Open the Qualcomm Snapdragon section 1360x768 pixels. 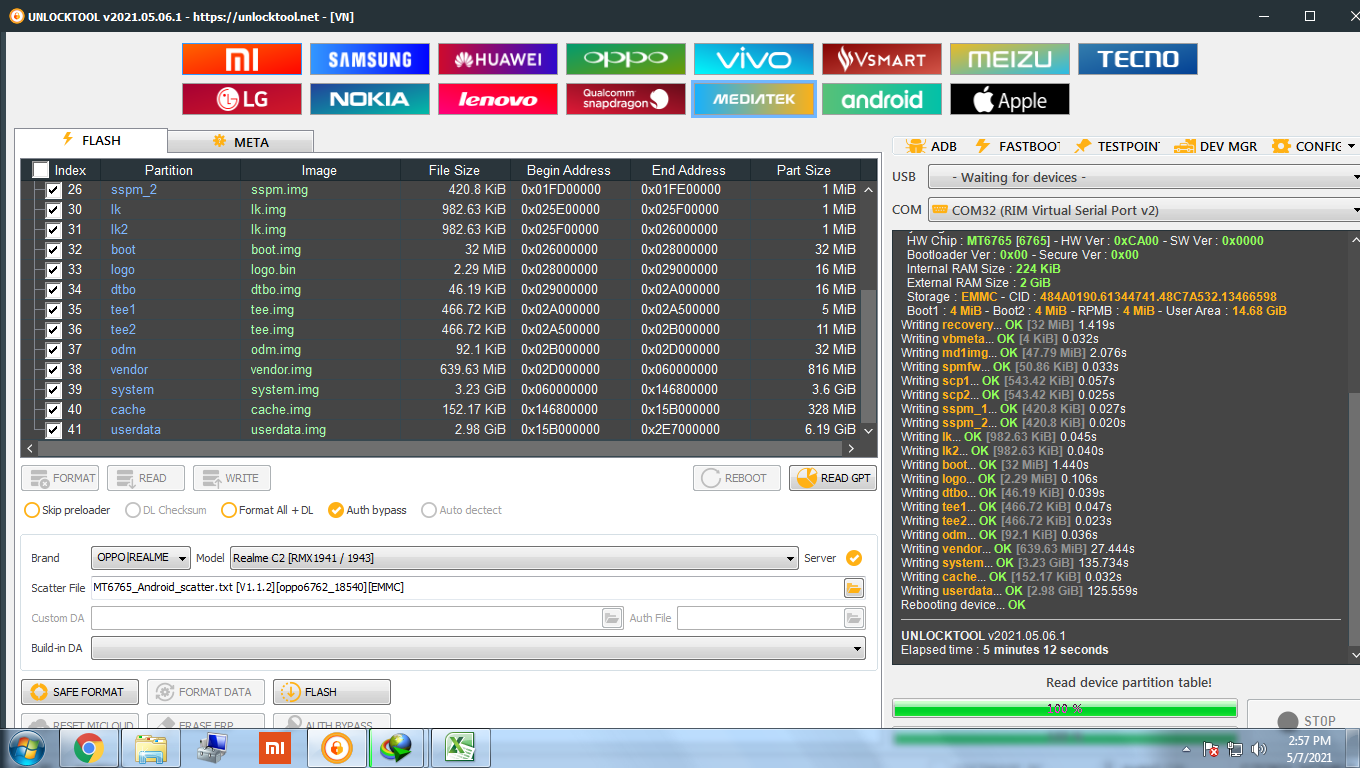[x=626, y=99]
